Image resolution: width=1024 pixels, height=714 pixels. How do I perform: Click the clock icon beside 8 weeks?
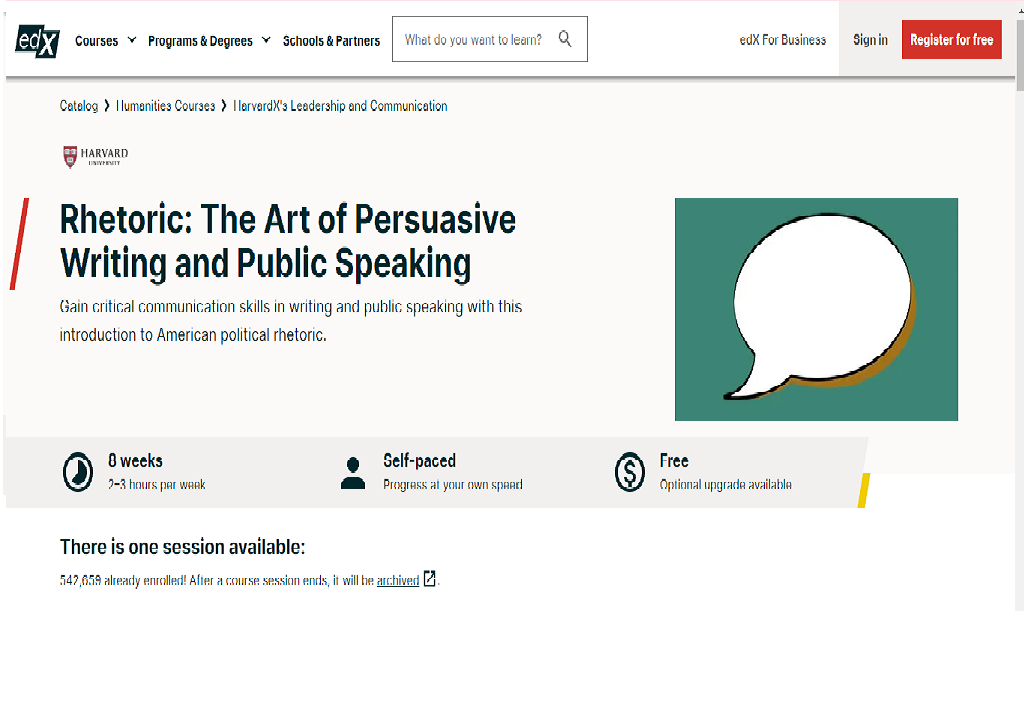(78, 472)
